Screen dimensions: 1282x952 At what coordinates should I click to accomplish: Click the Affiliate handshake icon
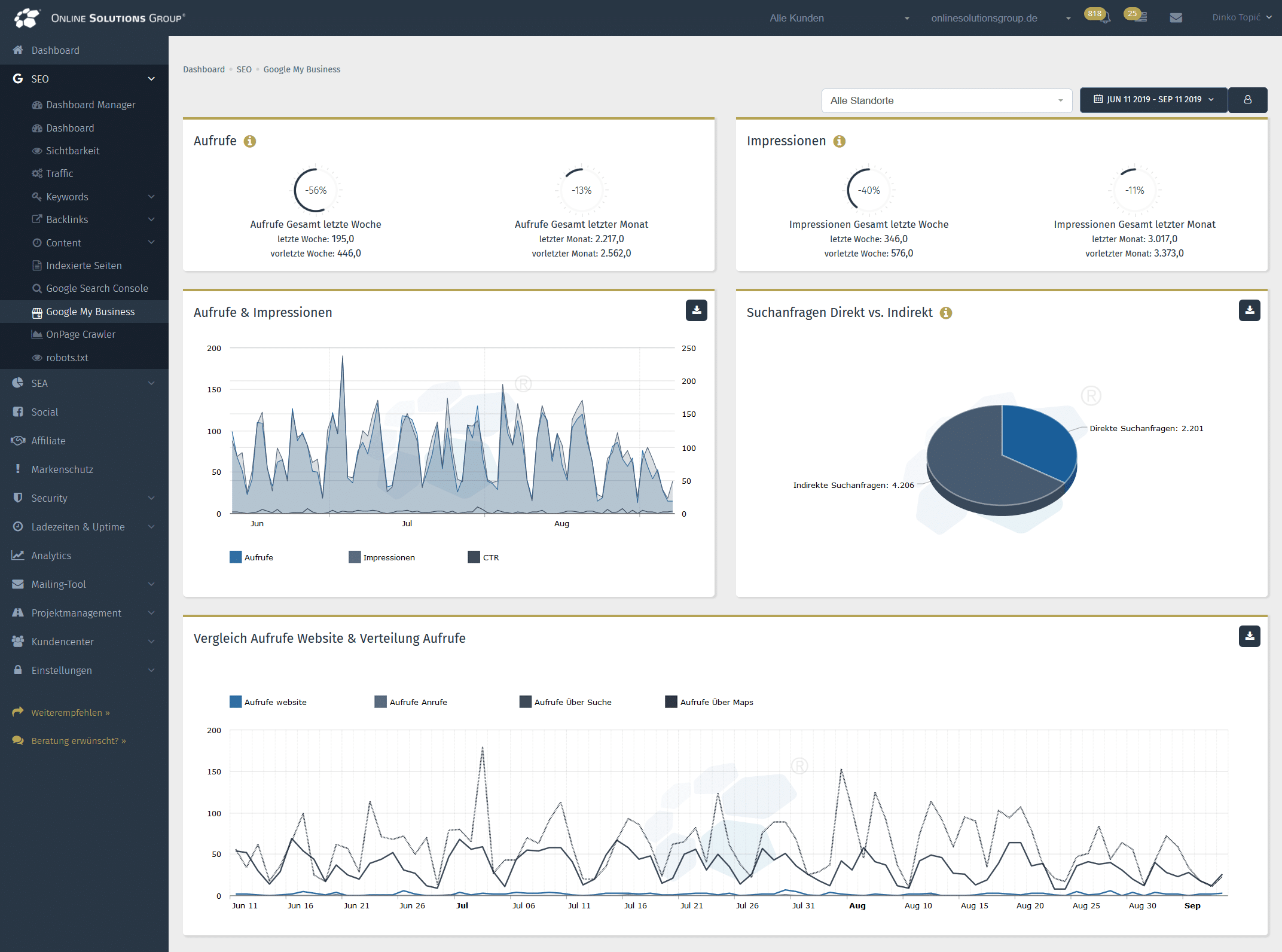18,441
